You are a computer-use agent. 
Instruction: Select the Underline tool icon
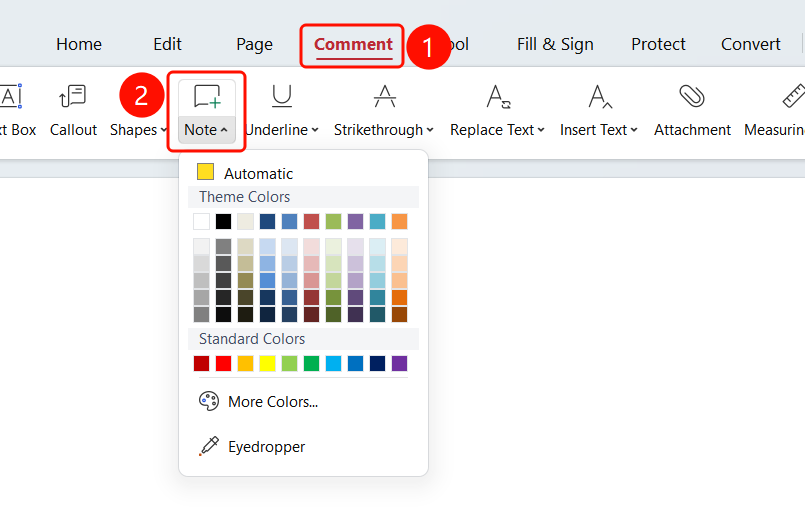coord(281,97)
